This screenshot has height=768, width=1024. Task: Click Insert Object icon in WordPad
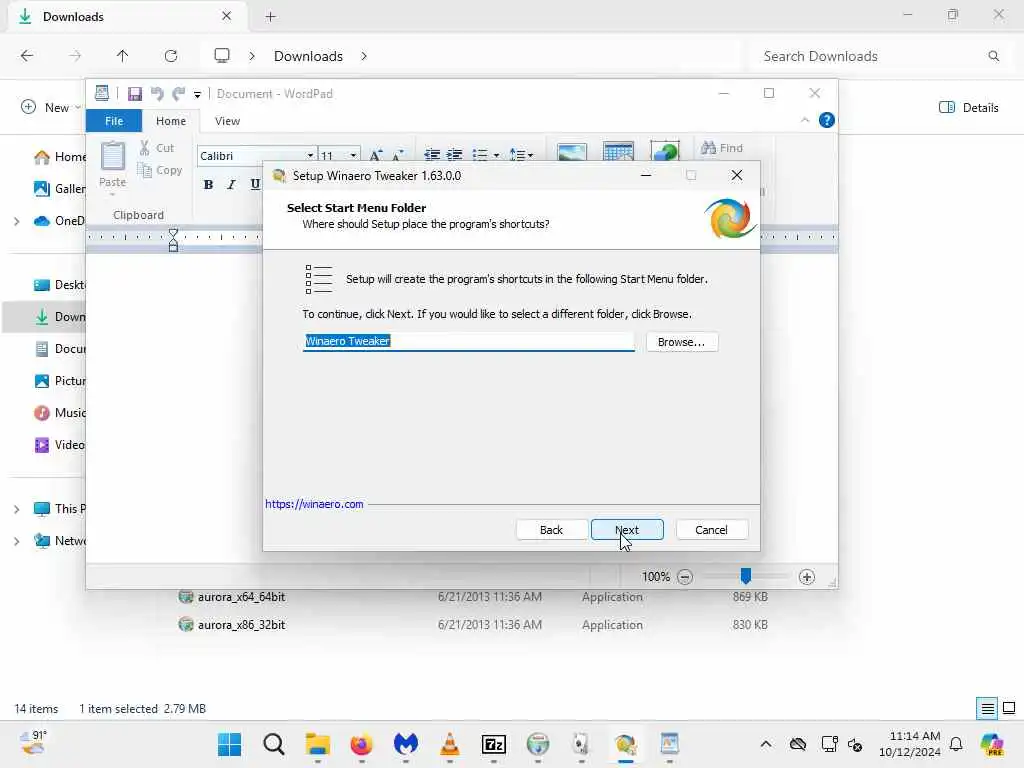[x=665, y=151]
